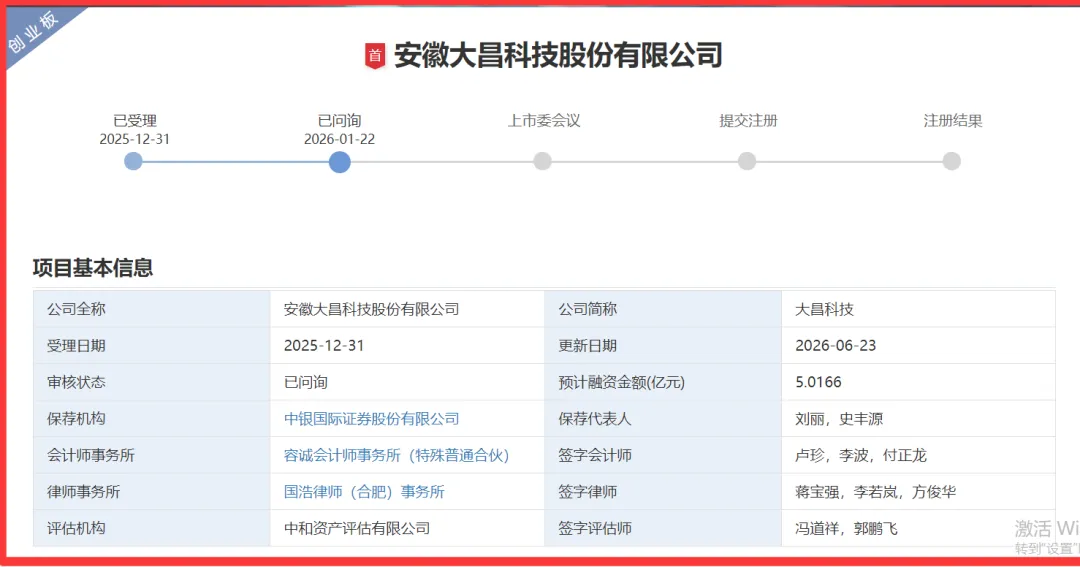The height and width of the screenshot is (567, 1080).
Task: Click table value 安徽大昌科技股份有限公司
Action: [371, 309]
